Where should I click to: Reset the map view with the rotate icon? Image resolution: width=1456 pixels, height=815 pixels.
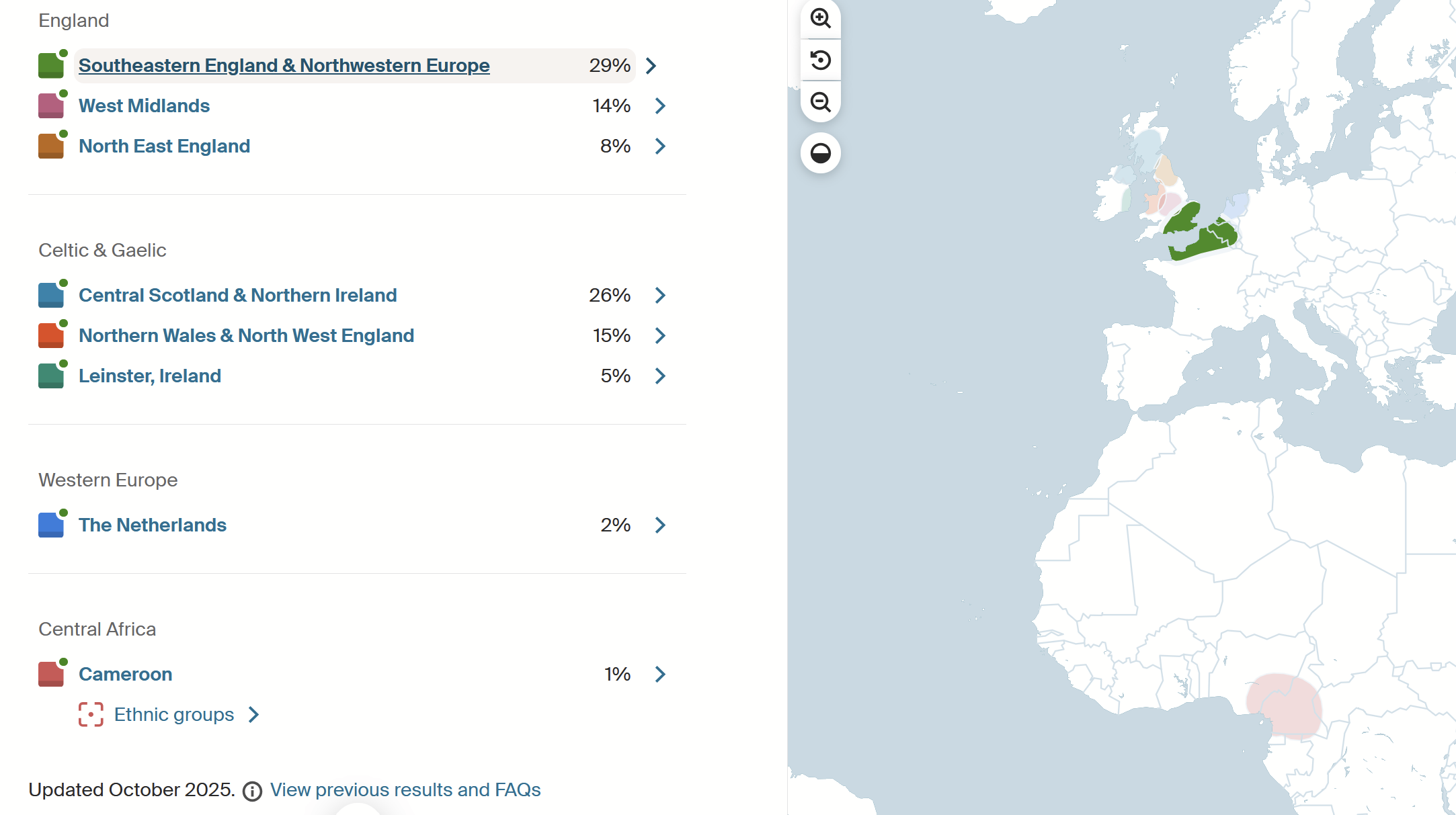[820, 60]
